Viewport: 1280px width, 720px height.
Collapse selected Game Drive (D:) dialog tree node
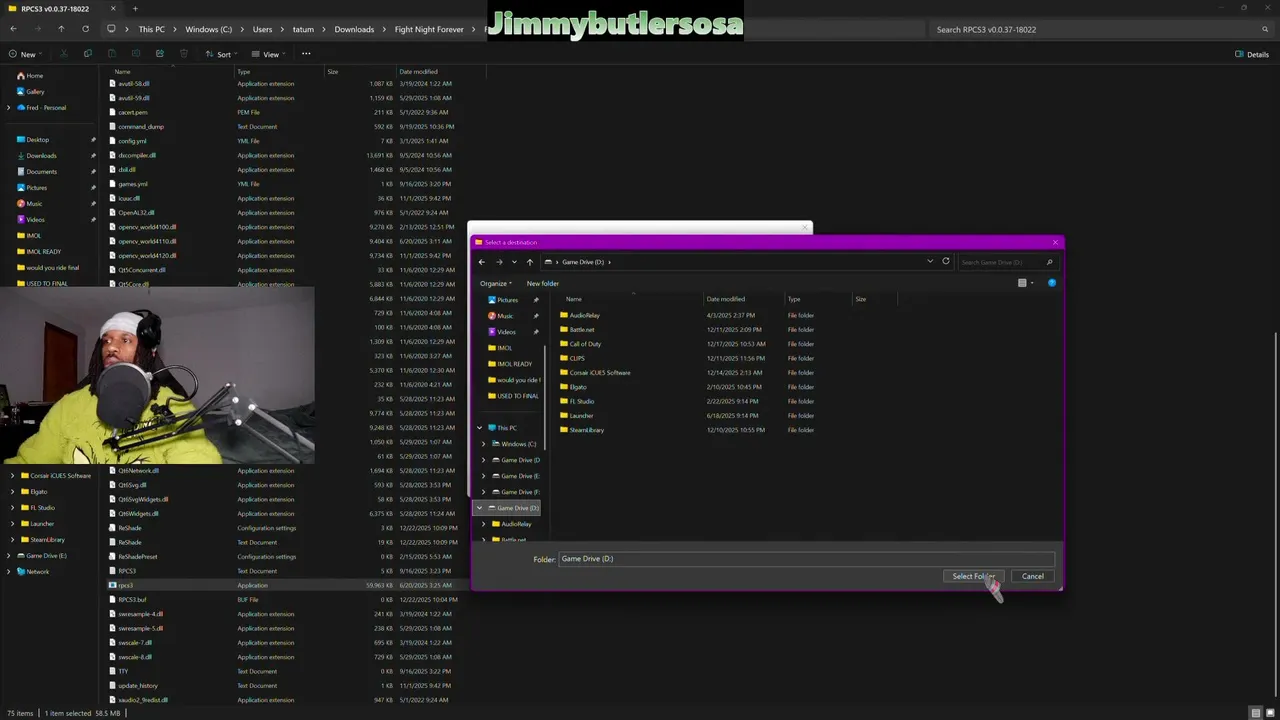(x=479, y=508)
